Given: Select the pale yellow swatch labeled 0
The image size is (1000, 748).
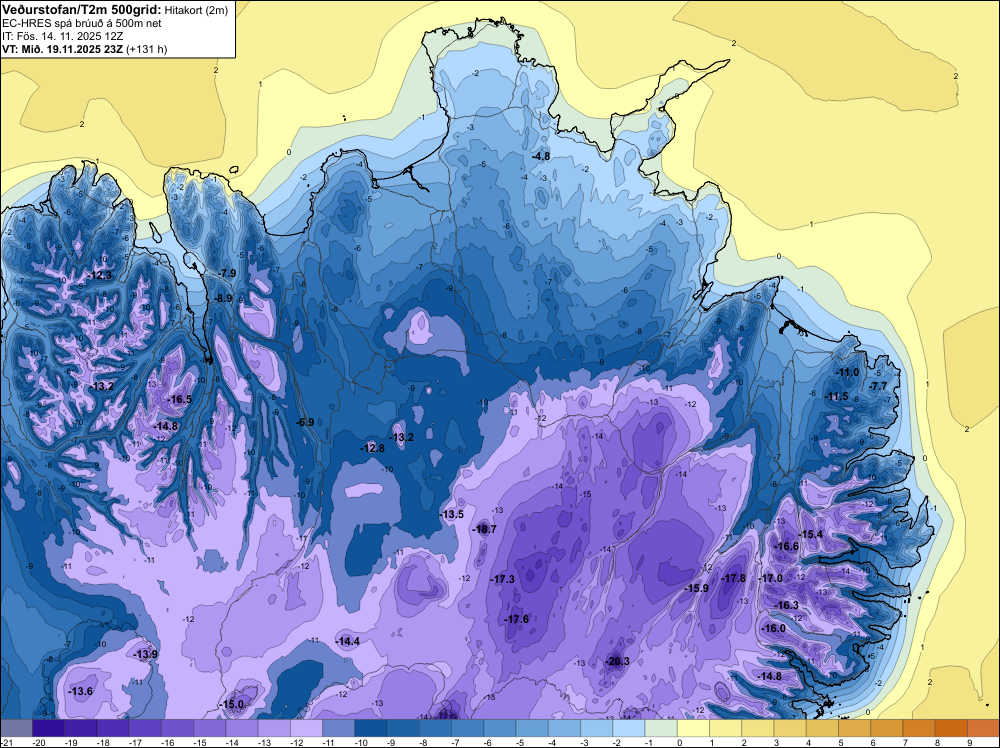Looking at the screenshot, I should [x=693, y=728].
